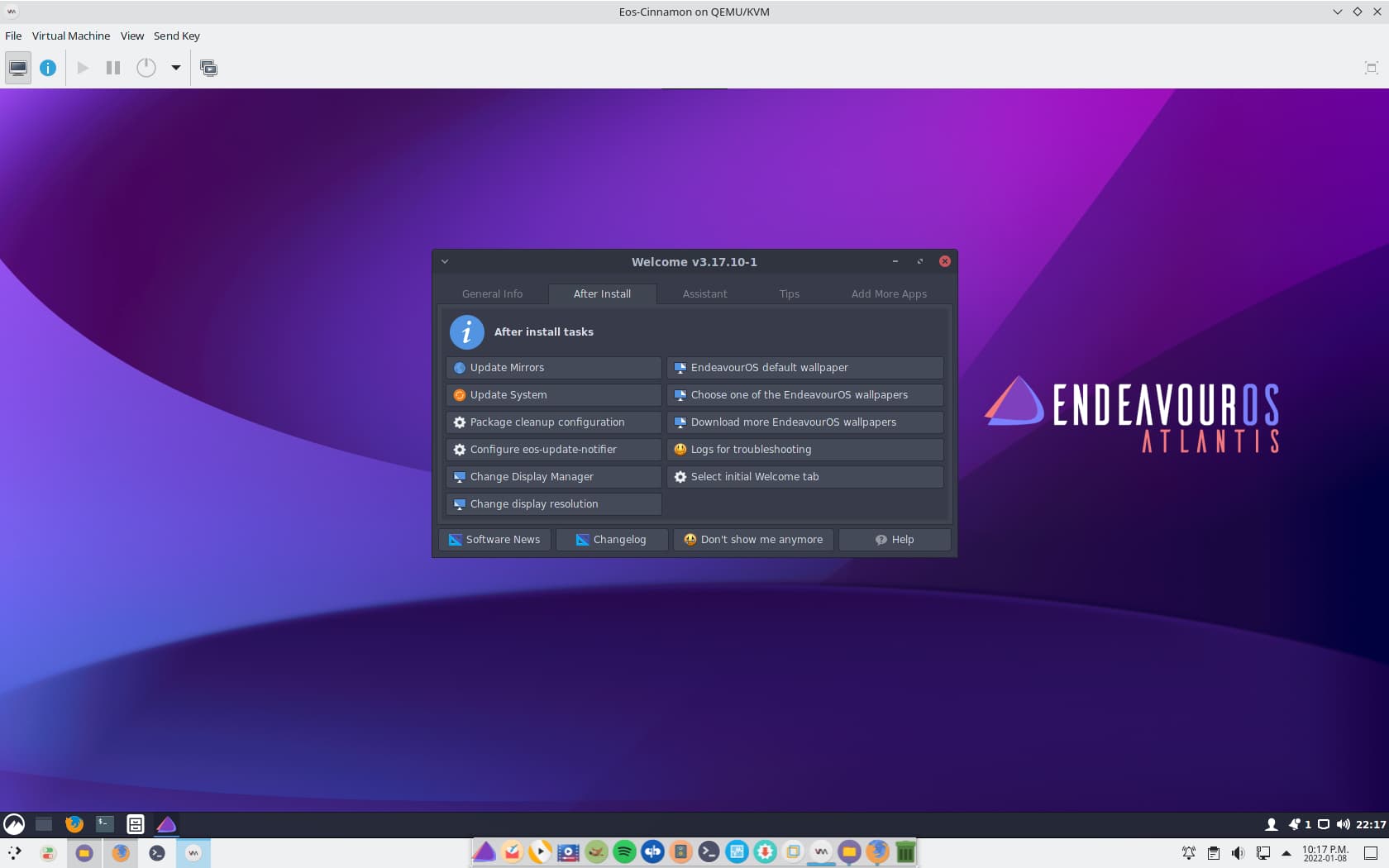Screen dimensions: 1389x868
Task: Open the View menu
Action: click(x=132, y=36)
